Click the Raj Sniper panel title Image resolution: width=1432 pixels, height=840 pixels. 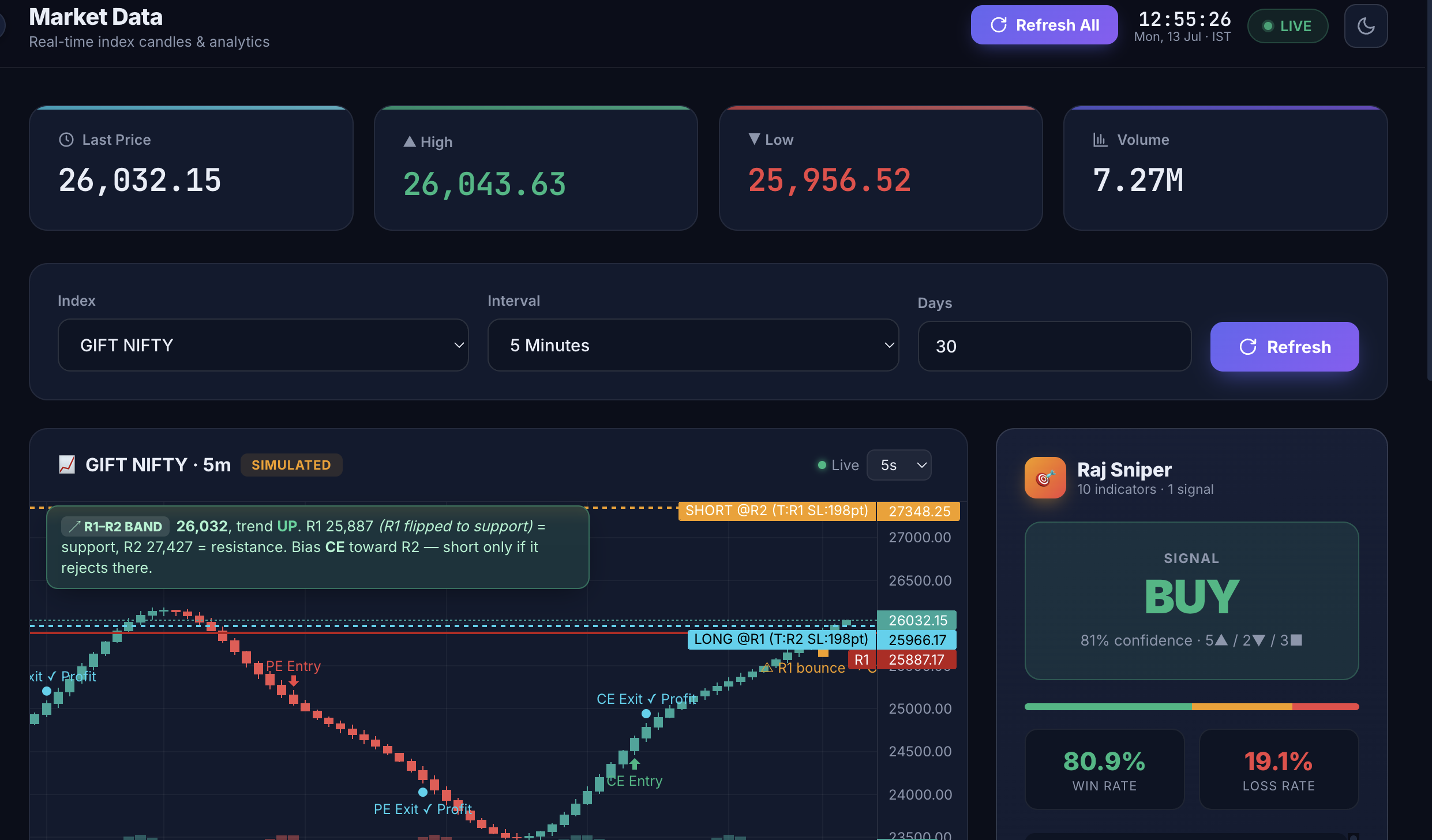(1124, 470)
